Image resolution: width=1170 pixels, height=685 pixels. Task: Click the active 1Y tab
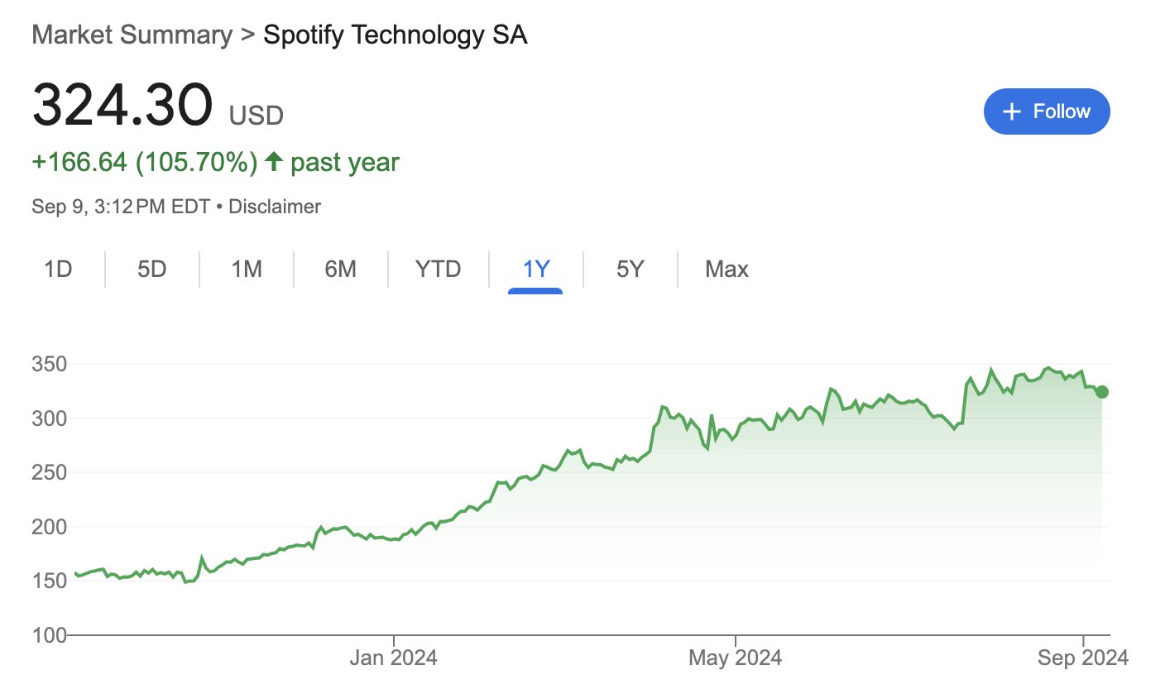[x=536, y=269]
